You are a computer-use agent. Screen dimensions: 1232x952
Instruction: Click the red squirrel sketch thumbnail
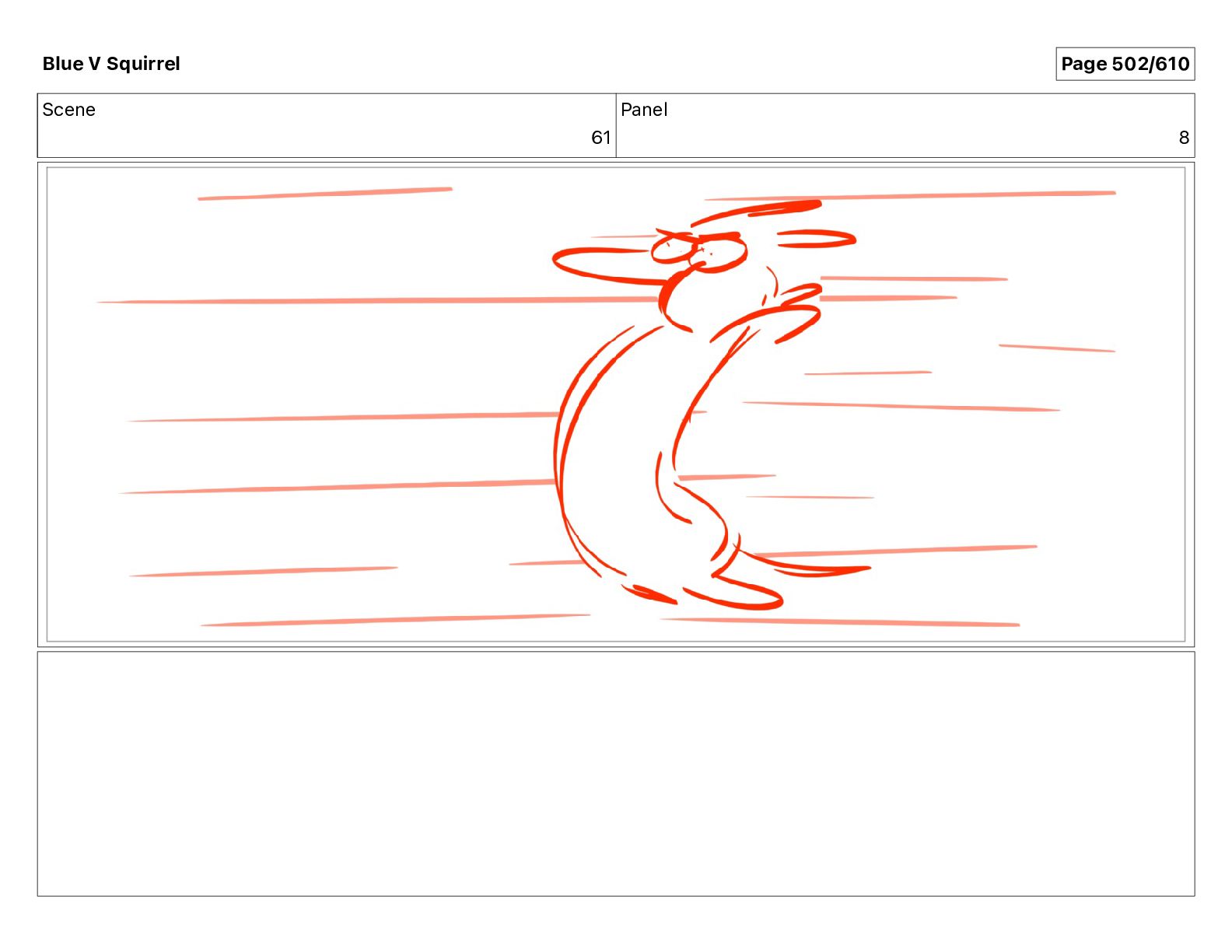[x=616, y=404]
